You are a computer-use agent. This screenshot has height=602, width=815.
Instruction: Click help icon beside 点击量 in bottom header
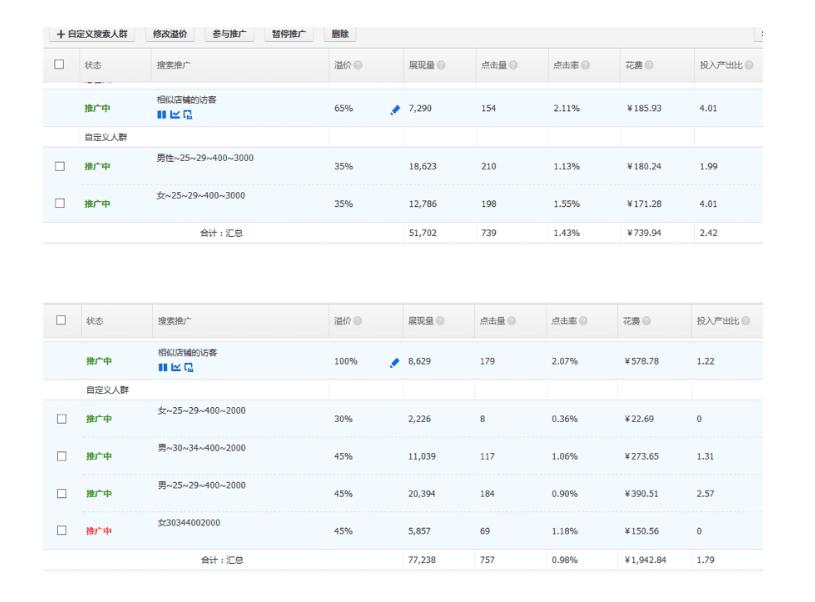point(511,321)
